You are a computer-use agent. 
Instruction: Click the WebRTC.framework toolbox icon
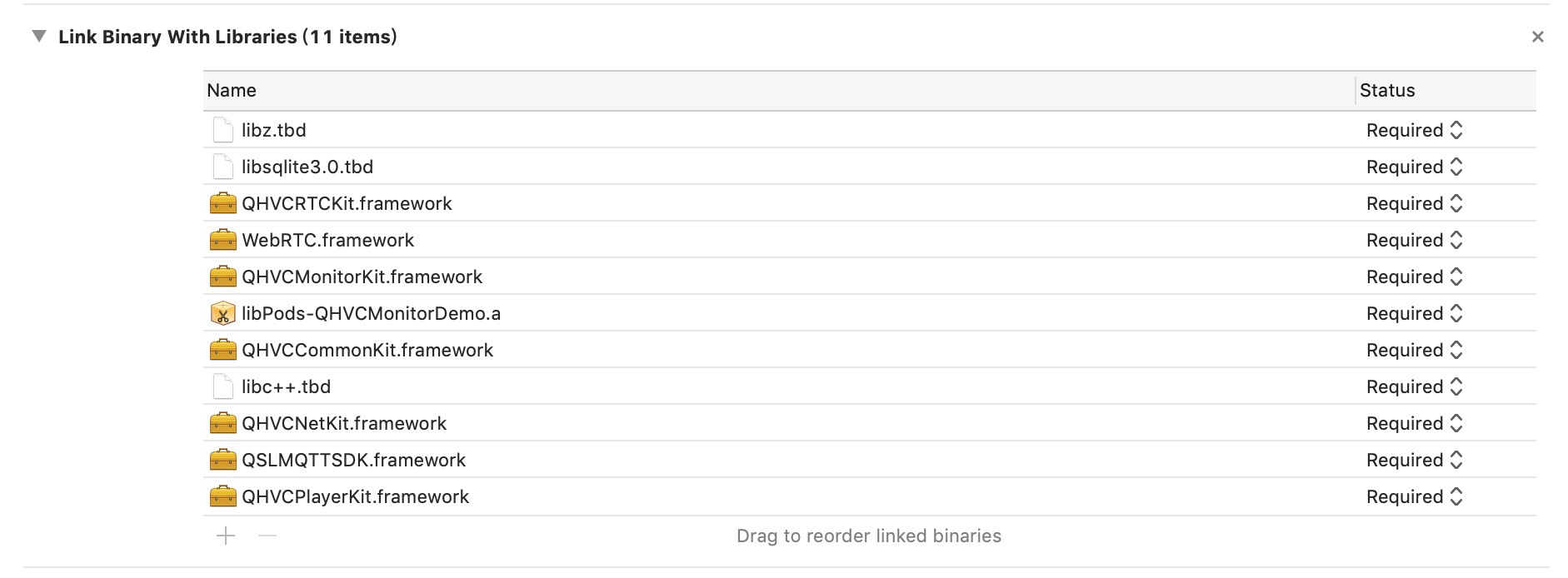[x=222, y=240]
